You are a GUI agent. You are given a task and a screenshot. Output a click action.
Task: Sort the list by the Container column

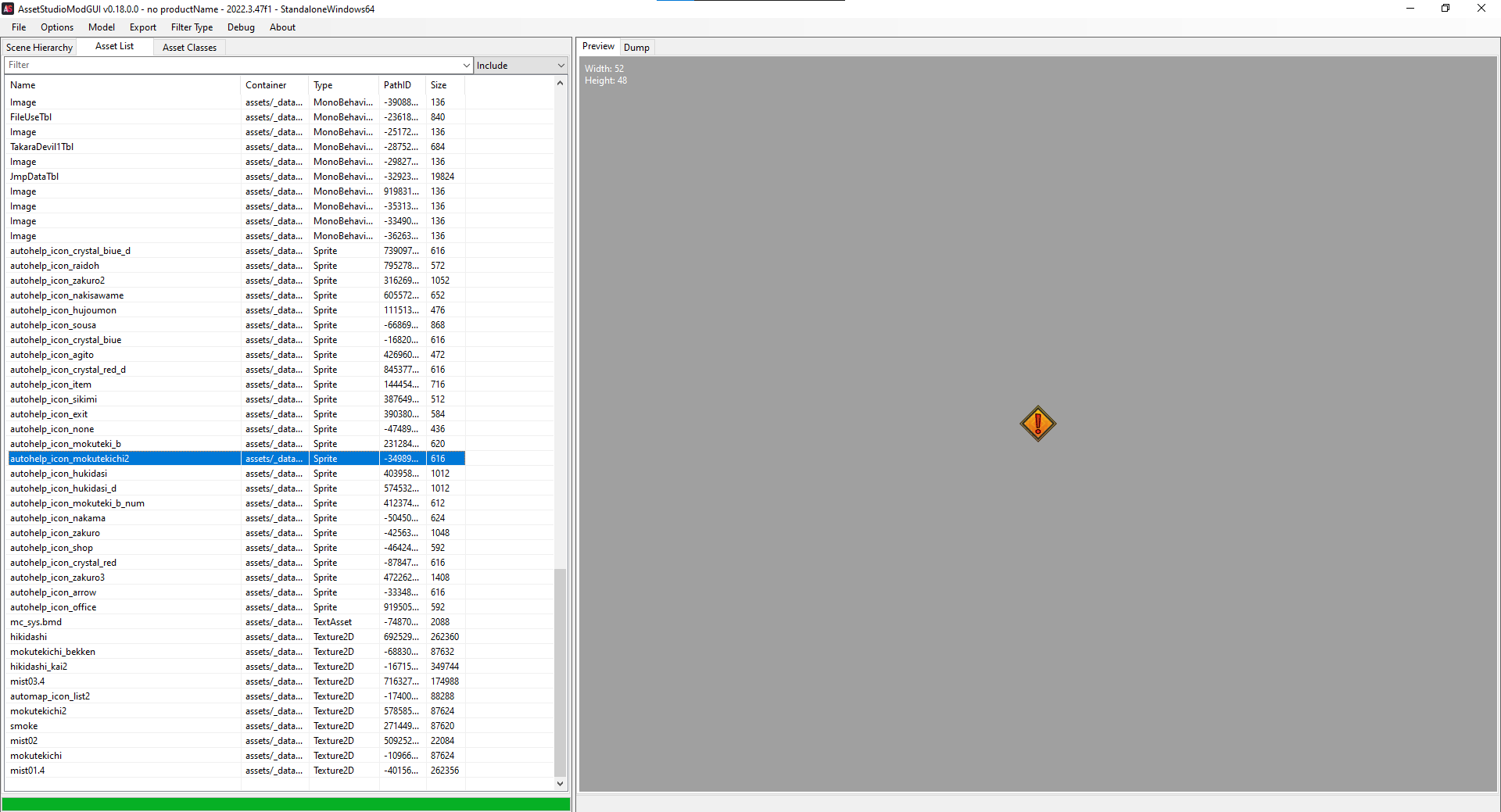[274, 85]
